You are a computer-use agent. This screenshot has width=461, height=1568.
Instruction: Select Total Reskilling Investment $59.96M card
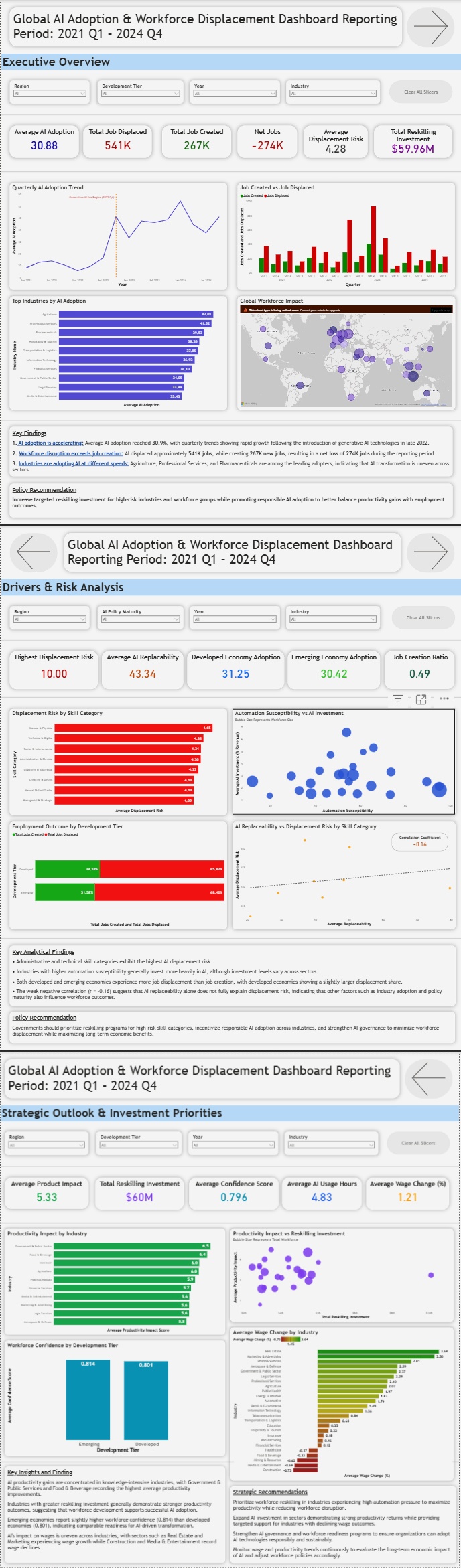pos(413,141)
